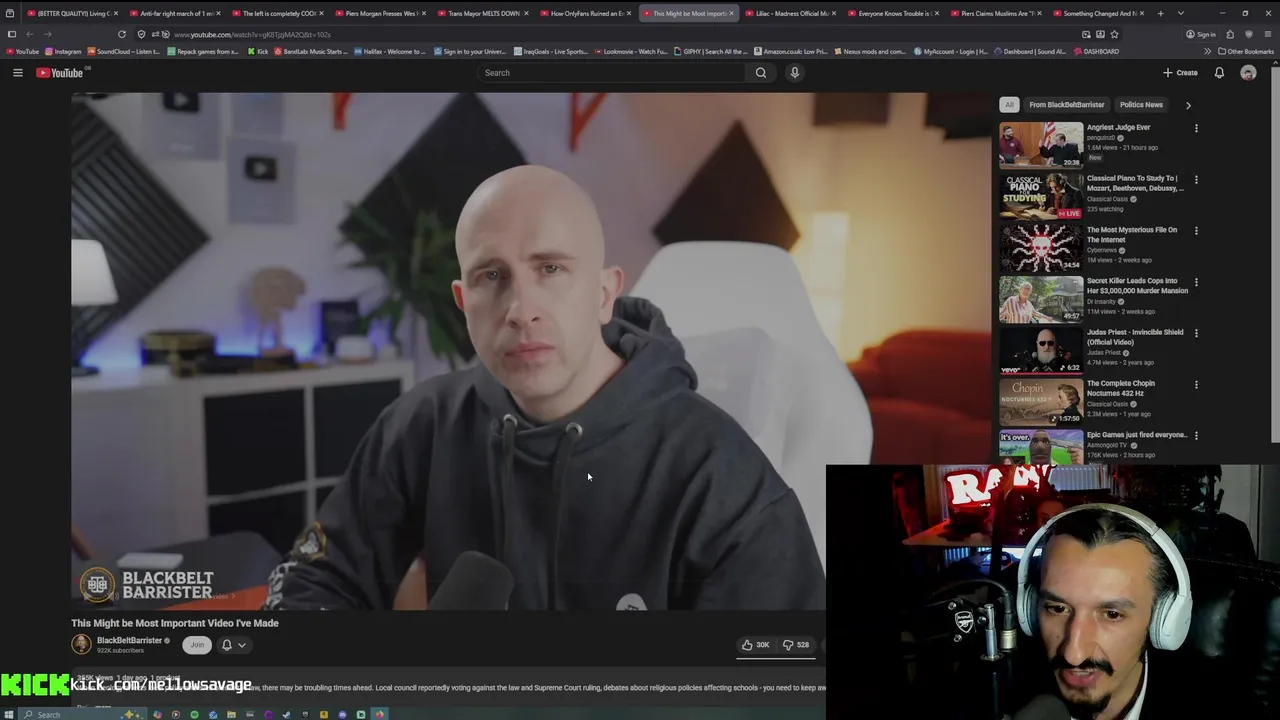Toggle the channel notification bell dropdown

(x=233, y=645)
